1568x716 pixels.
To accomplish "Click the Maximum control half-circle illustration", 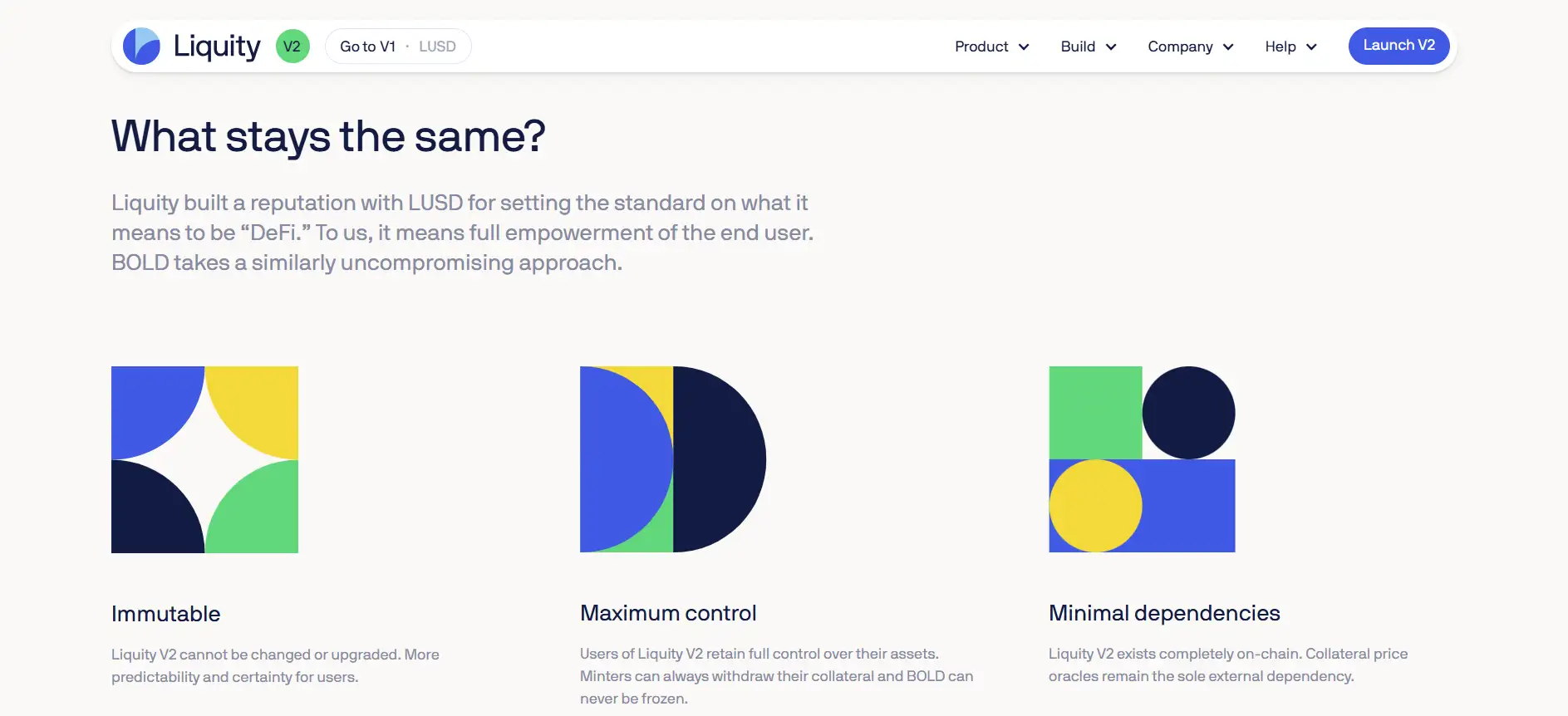I will coord(673,459).
